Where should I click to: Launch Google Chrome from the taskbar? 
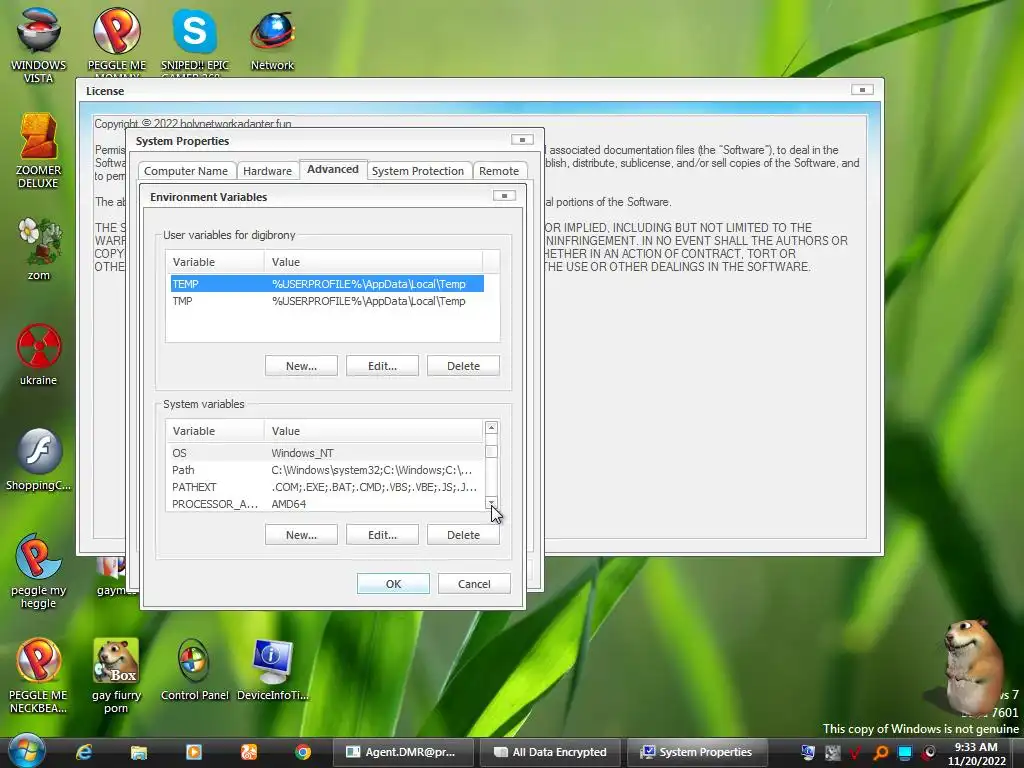(302, 752)
